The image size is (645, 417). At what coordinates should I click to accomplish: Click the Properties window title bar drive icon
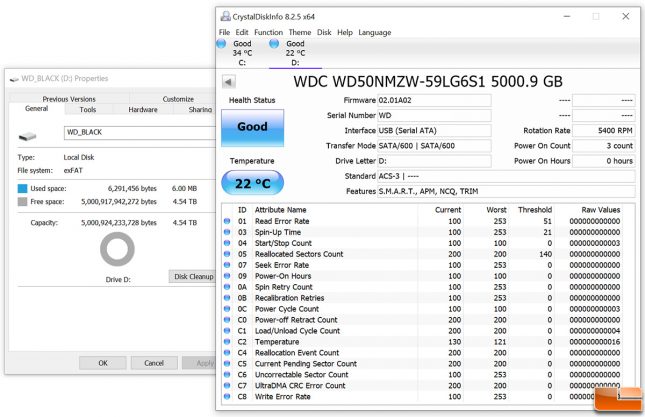coord(14,79)
